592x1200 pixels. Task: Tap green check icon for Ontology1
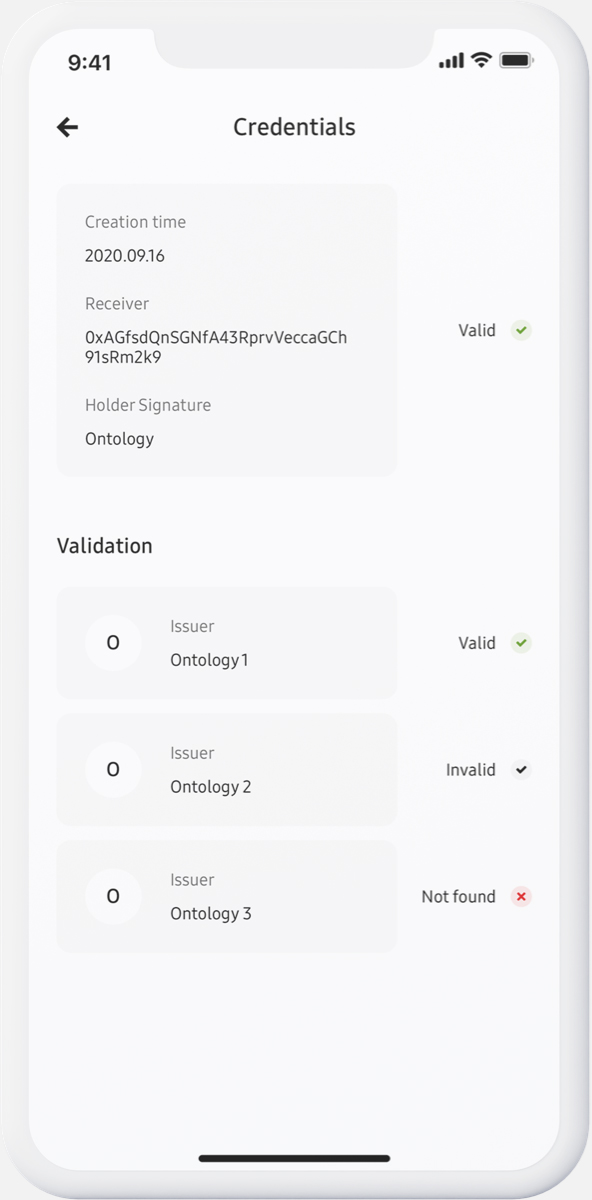pyautogui.click(x=520, y=643)
